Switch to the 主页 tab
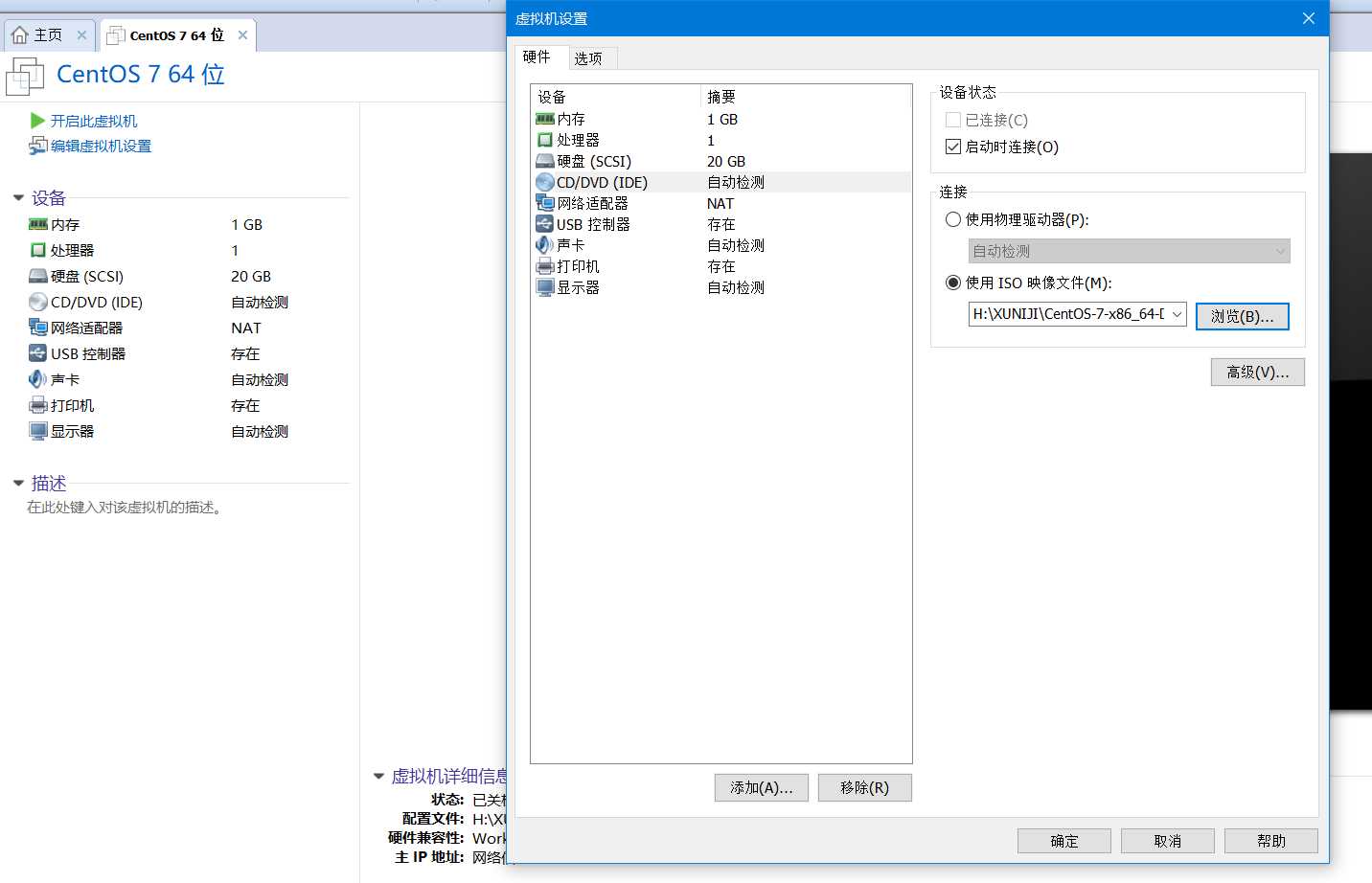This screenshot has height=883, width=1372. click(48, 35)
